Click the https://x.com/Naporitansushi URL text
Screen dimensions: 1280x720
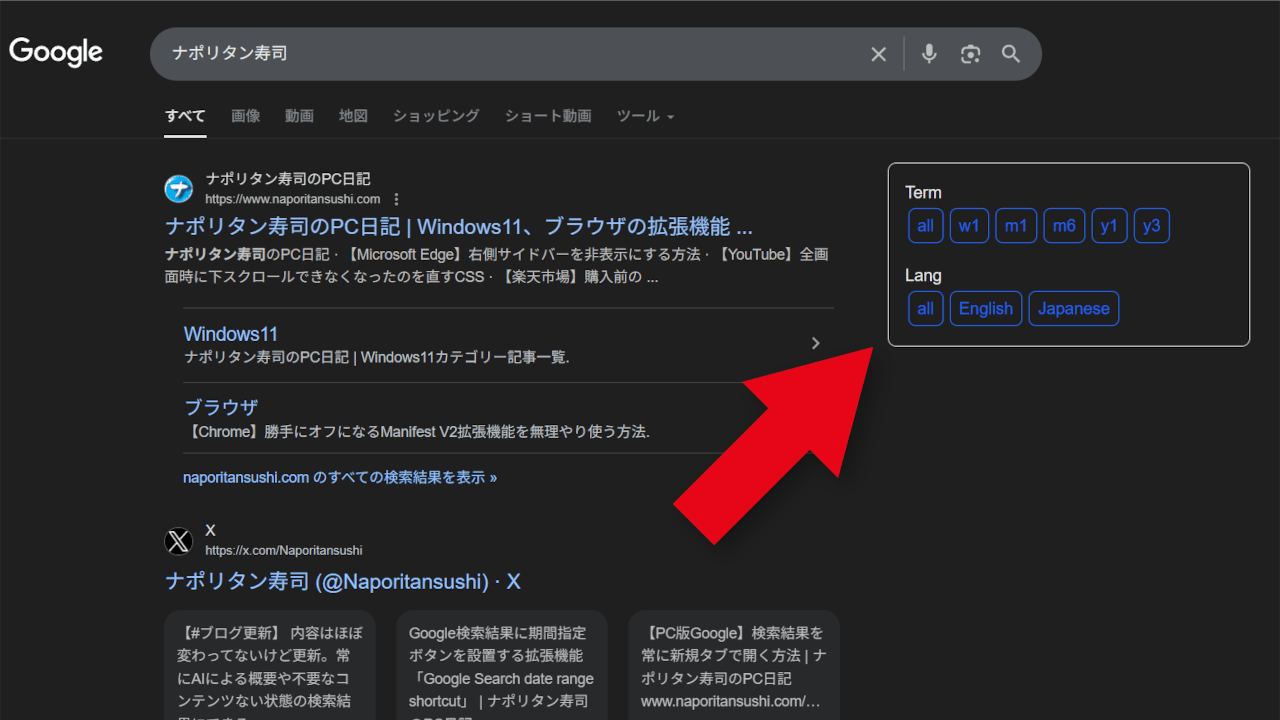pos(284,551)
